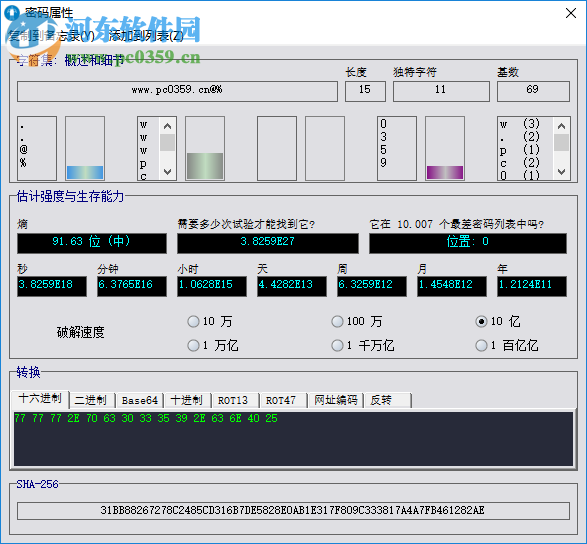The width and height of the screenshot is (587, 544).
Task: Select cracking speed 1 百亿亿
Action: 507,345
